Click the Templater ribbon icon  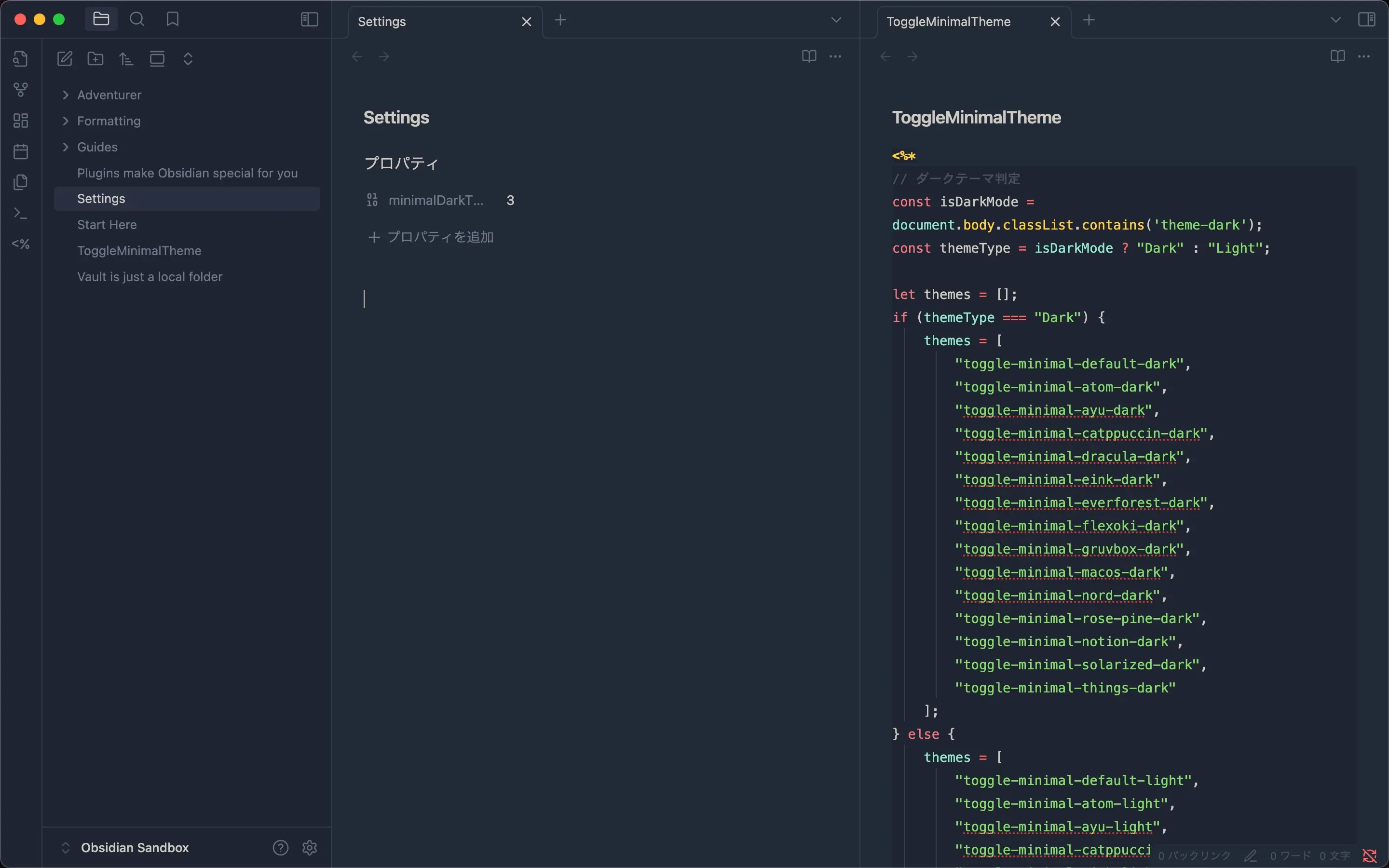(x=21, y=244)
